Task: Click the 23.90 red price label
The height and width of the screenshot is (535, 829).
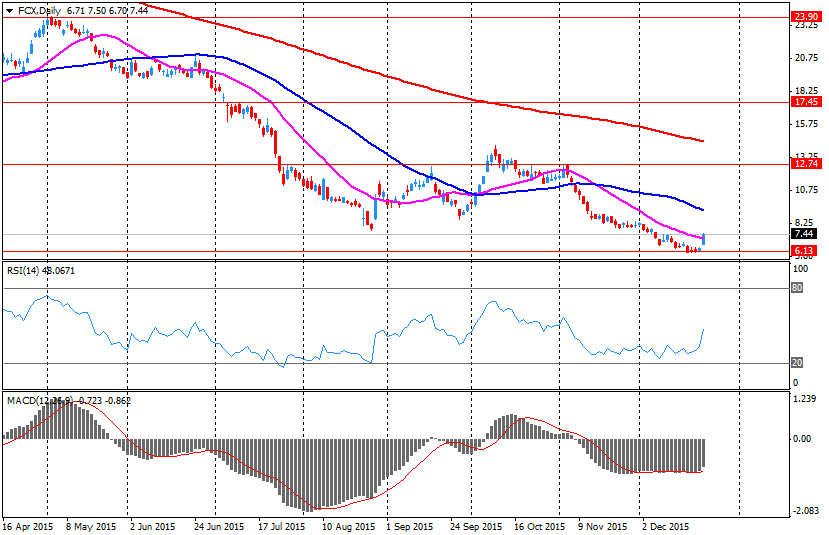Action: [806, 17]
